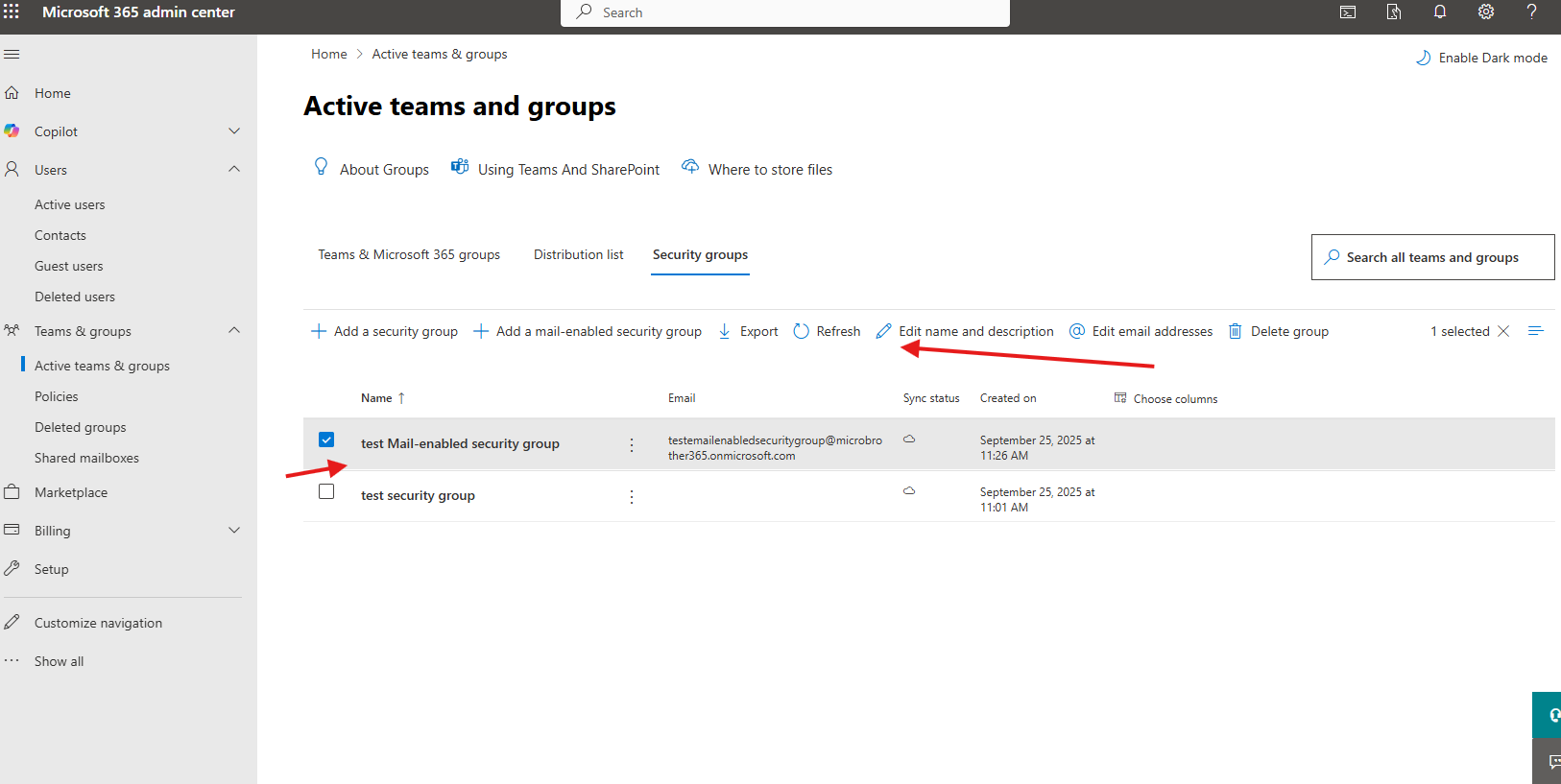Expand the Billing navigation section

(234, 531)
